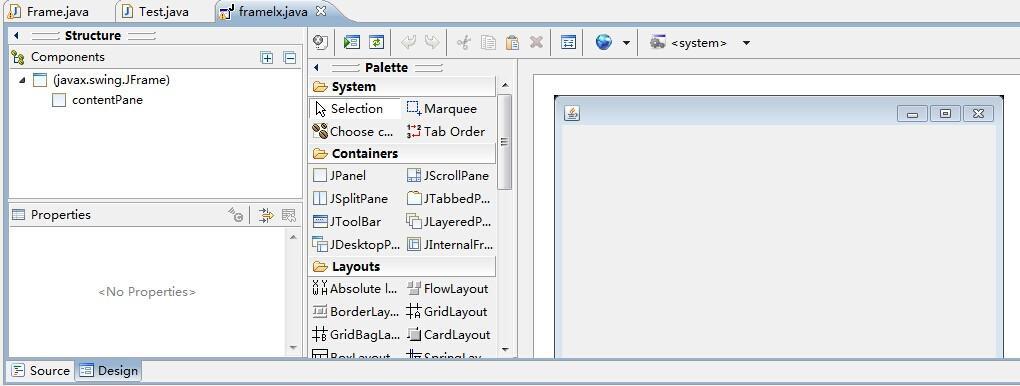Click the globe externalize strings icon

[x=604, y=43]
